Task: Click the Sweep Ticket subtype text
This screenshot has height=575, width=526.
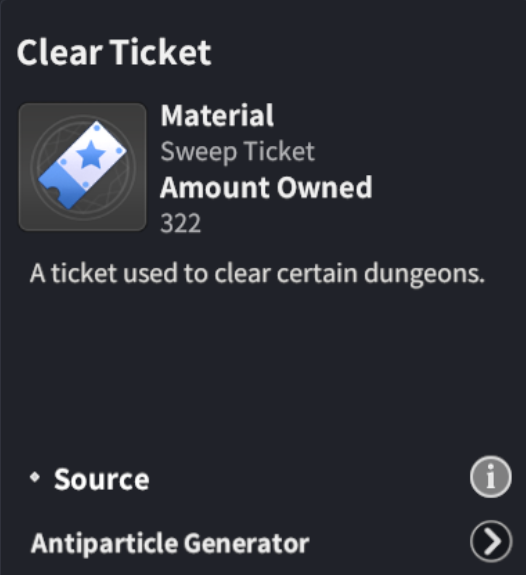Action: point(238,151)
